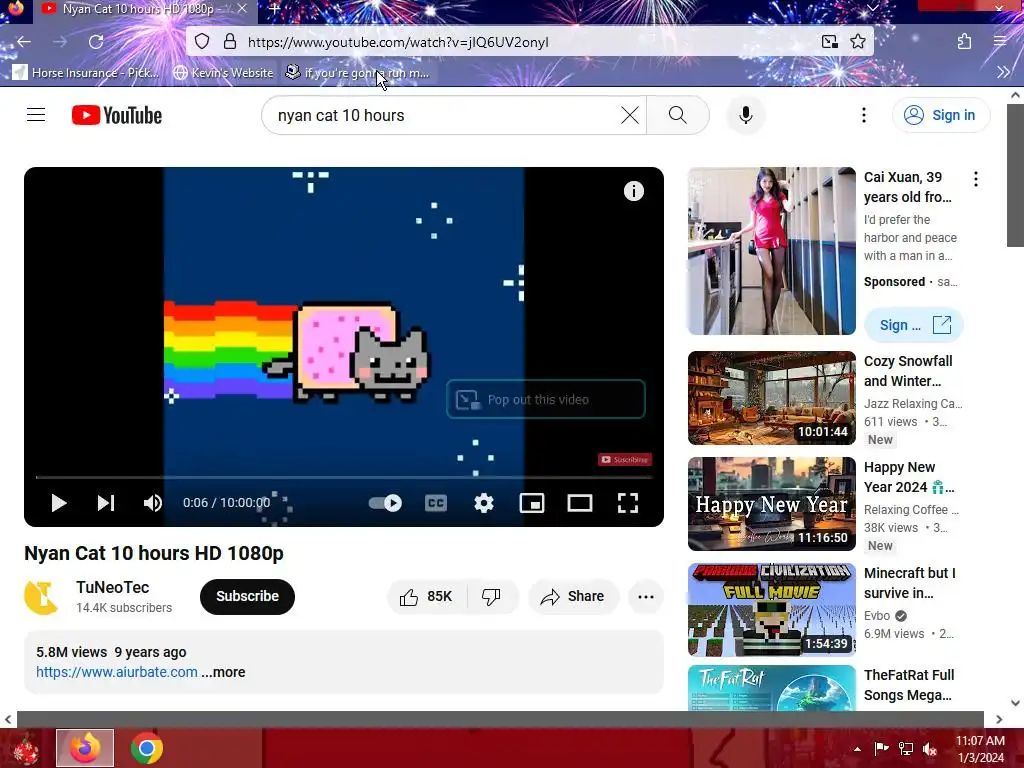The image size is (1024, 768).
Task: Share the video
Action: [573, 596]
